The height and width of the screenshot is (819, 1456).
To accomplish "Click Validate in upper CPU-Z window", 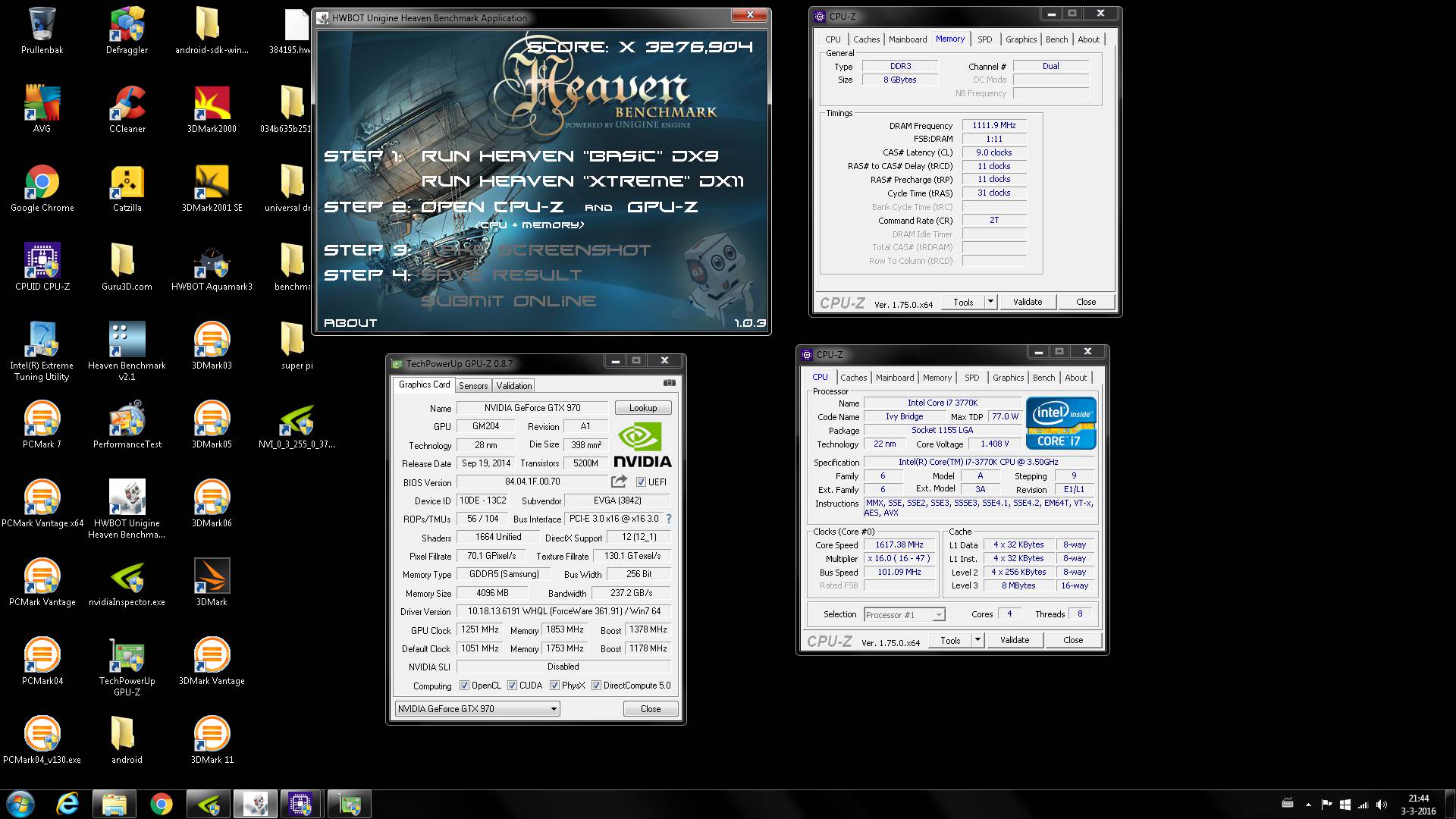I will tap(1028, 302).
